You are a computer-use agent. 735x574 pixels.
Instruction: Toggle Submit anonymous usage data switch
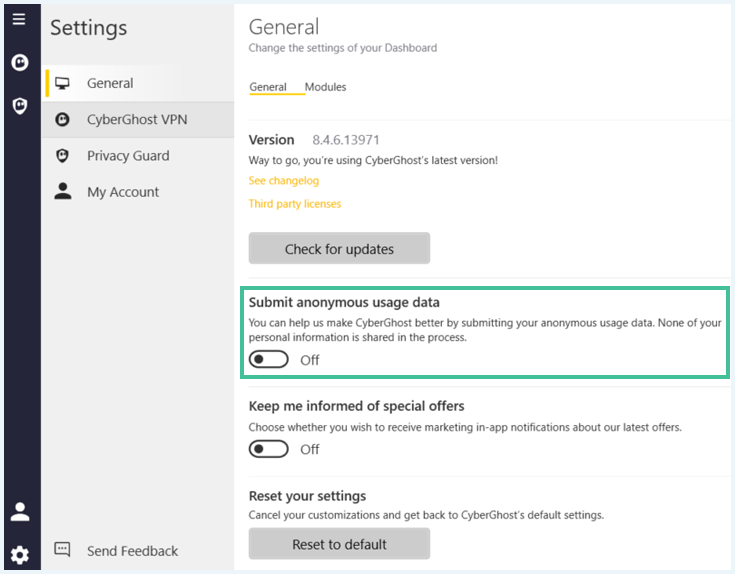coord(269,359)
